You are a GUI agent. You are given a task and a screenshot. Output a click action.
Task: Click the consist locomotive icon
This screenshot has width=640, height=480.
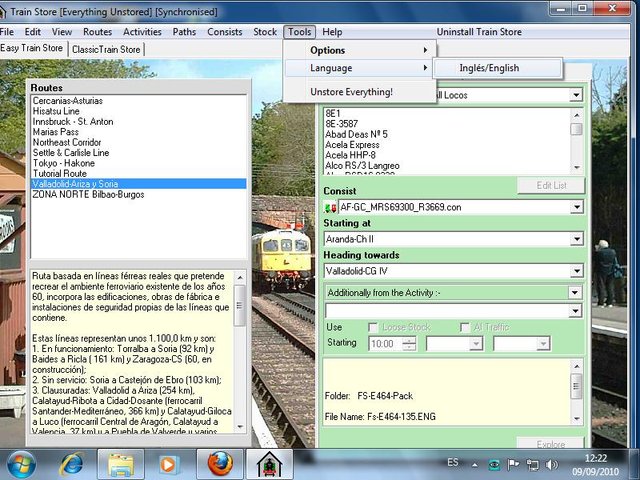click(332, 207)
